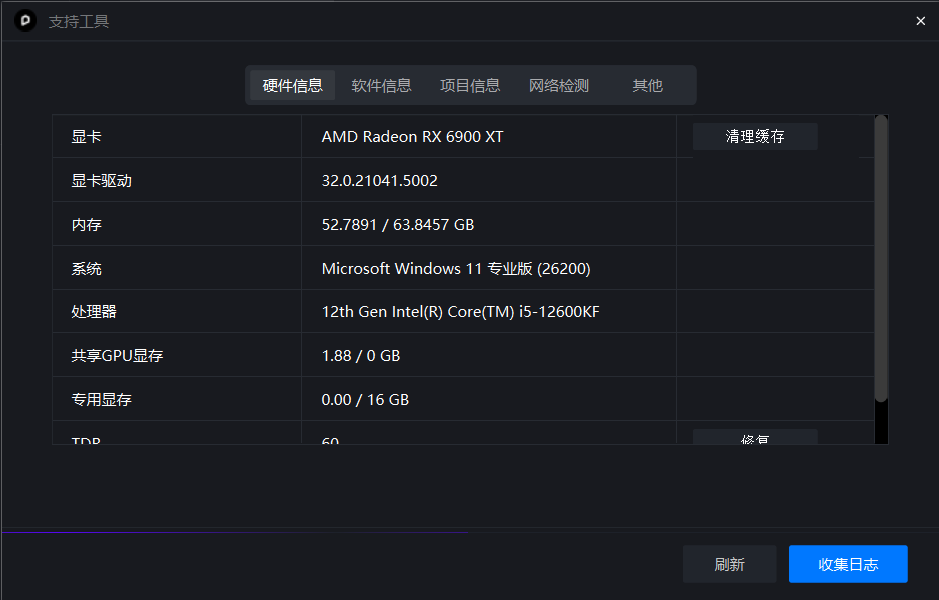Click the hardware list vertical scrollbar
The height and width of the screenshot is (600, 939).
click(x=881, y=260)
